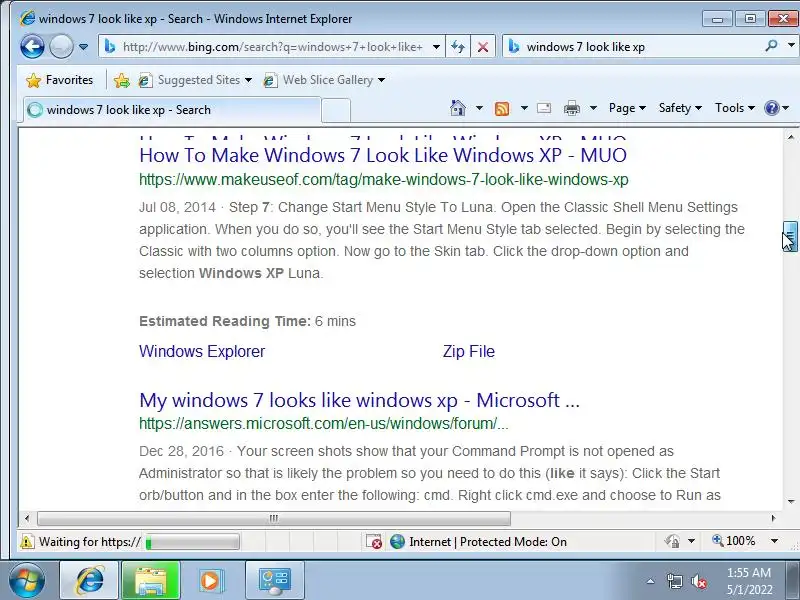Open the 'Zip File' sublink

pyautogui.click(x=469, y=351)
